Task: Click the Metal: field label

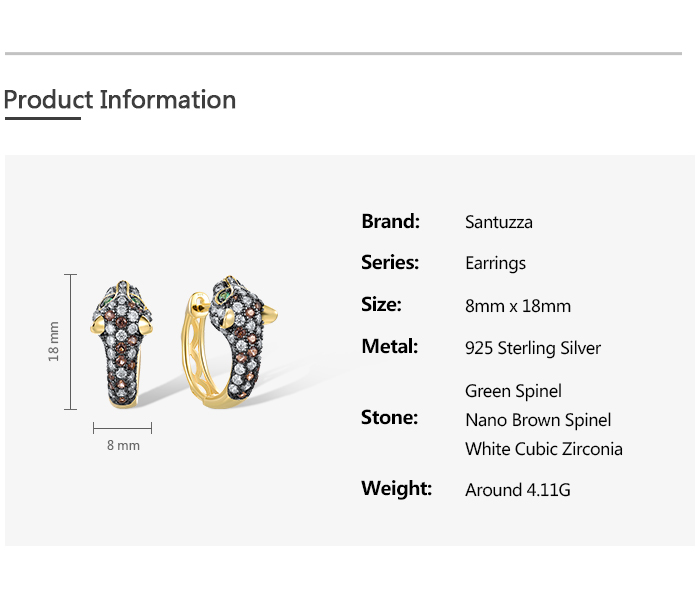Action: (389, 346)
